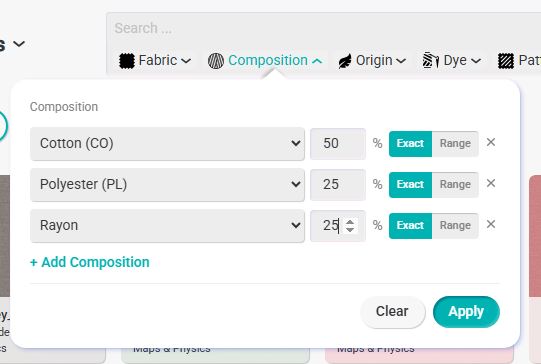Click the Fabric swatch icon
Image resolution: width=541 pixels, height=364 pixels.
pos(127,61)
